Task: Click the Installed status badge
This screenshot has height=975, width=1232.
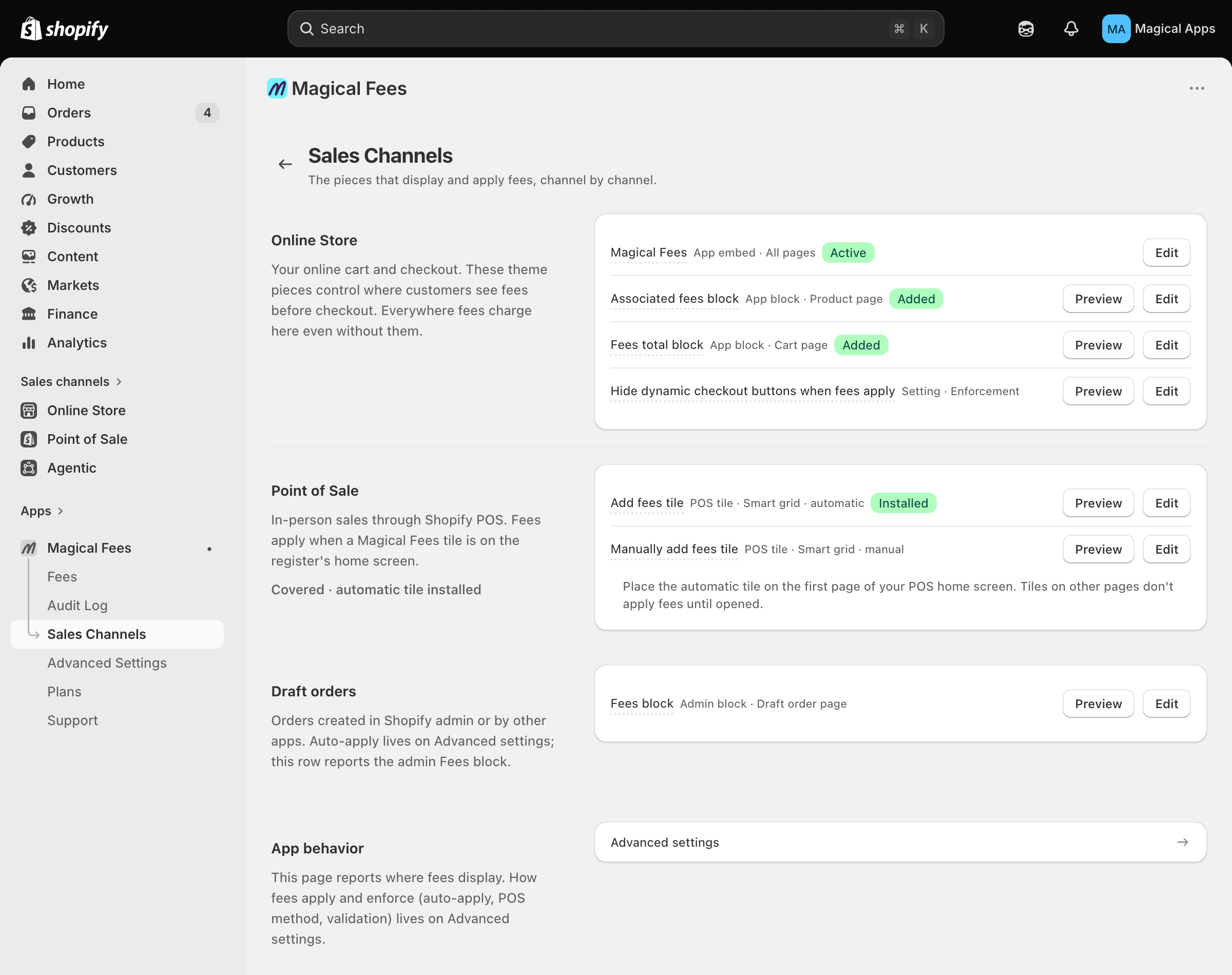Action: [903, 503]
